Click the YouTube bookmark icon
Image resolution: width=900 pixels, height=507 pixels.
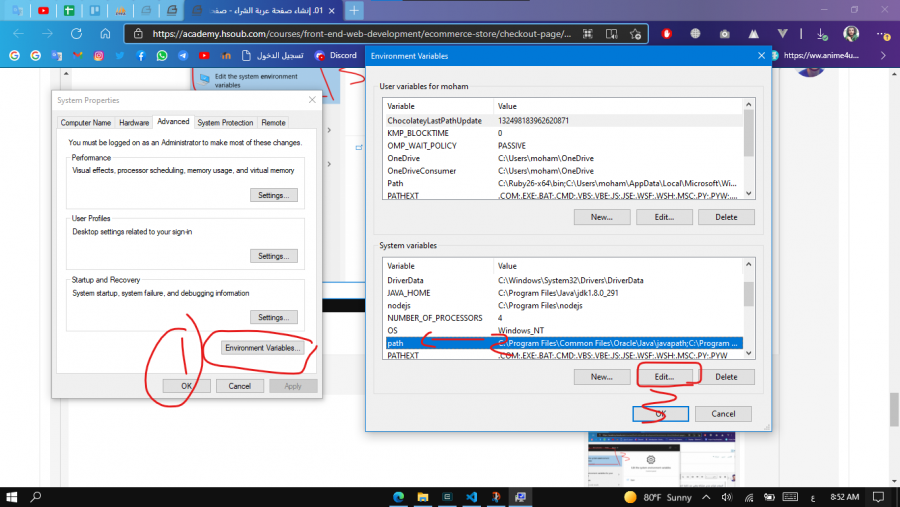point(204,56)
